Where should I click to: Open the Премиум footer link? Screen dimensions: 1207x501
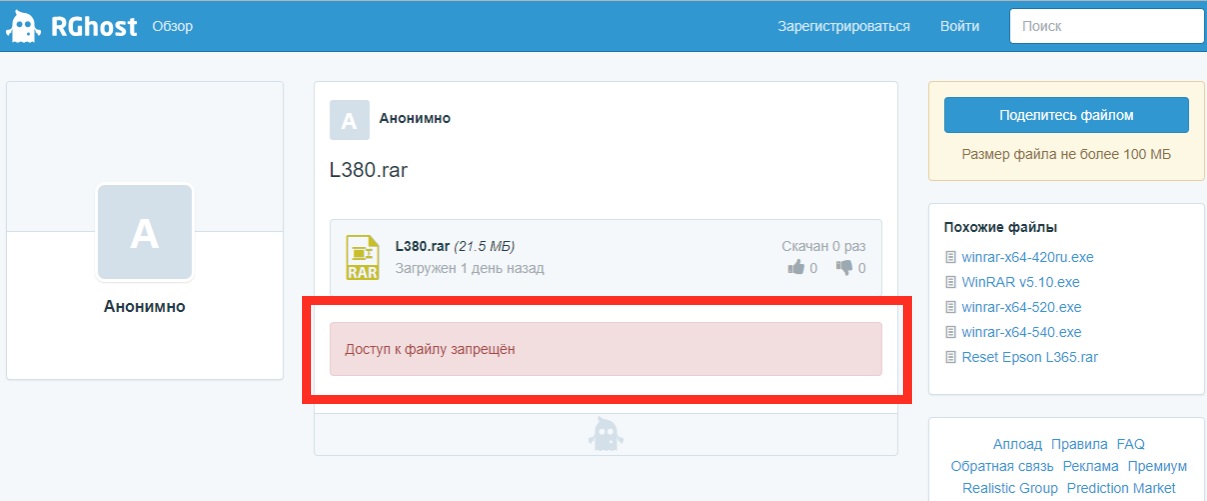pos(1157,466)
